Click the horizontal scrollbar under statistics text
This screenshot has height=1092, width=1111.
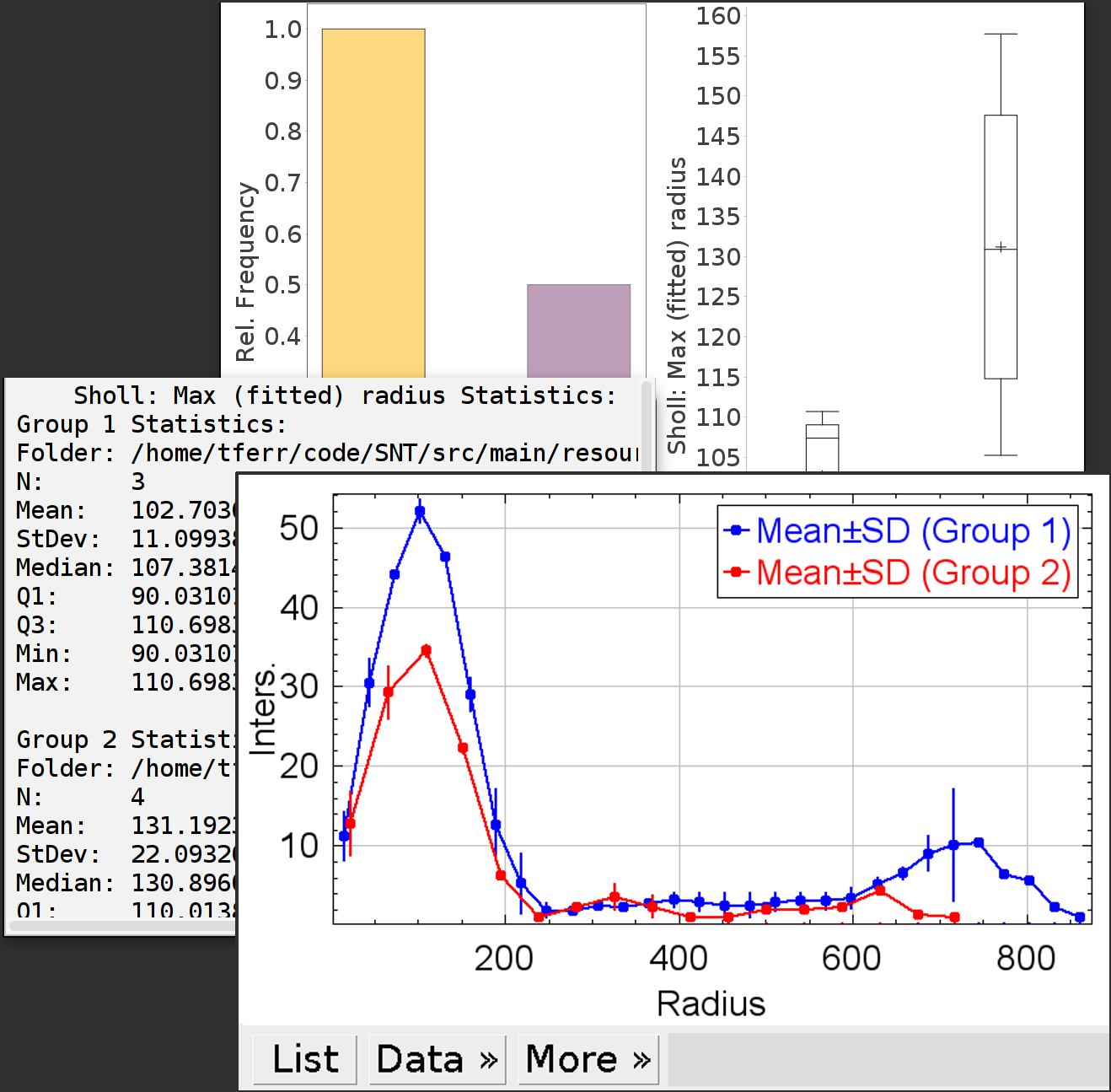click(122, 926)
